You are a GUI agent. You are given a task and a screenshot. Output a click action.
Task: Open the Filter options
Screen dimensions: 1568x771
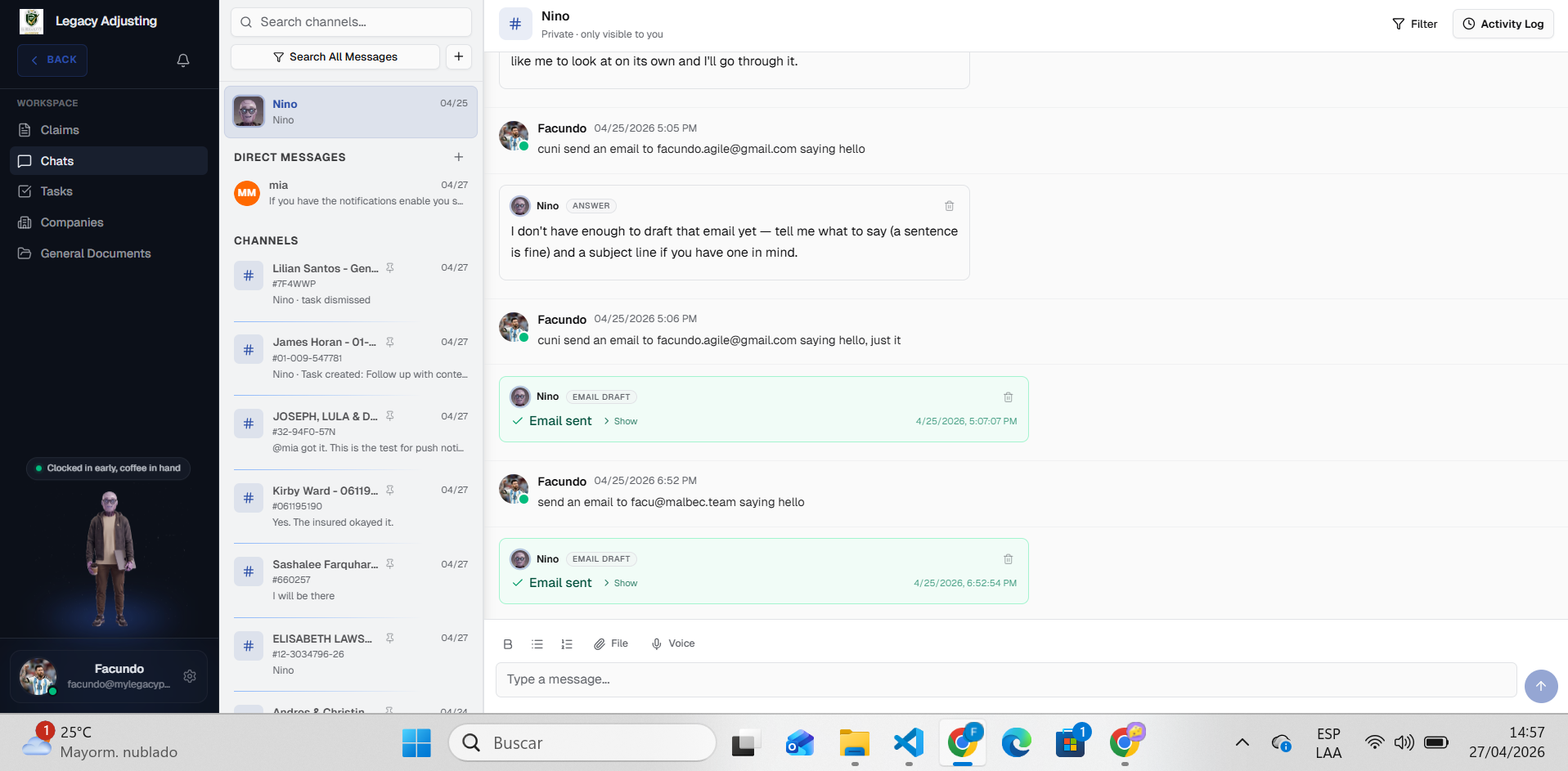coord(1415,24)
